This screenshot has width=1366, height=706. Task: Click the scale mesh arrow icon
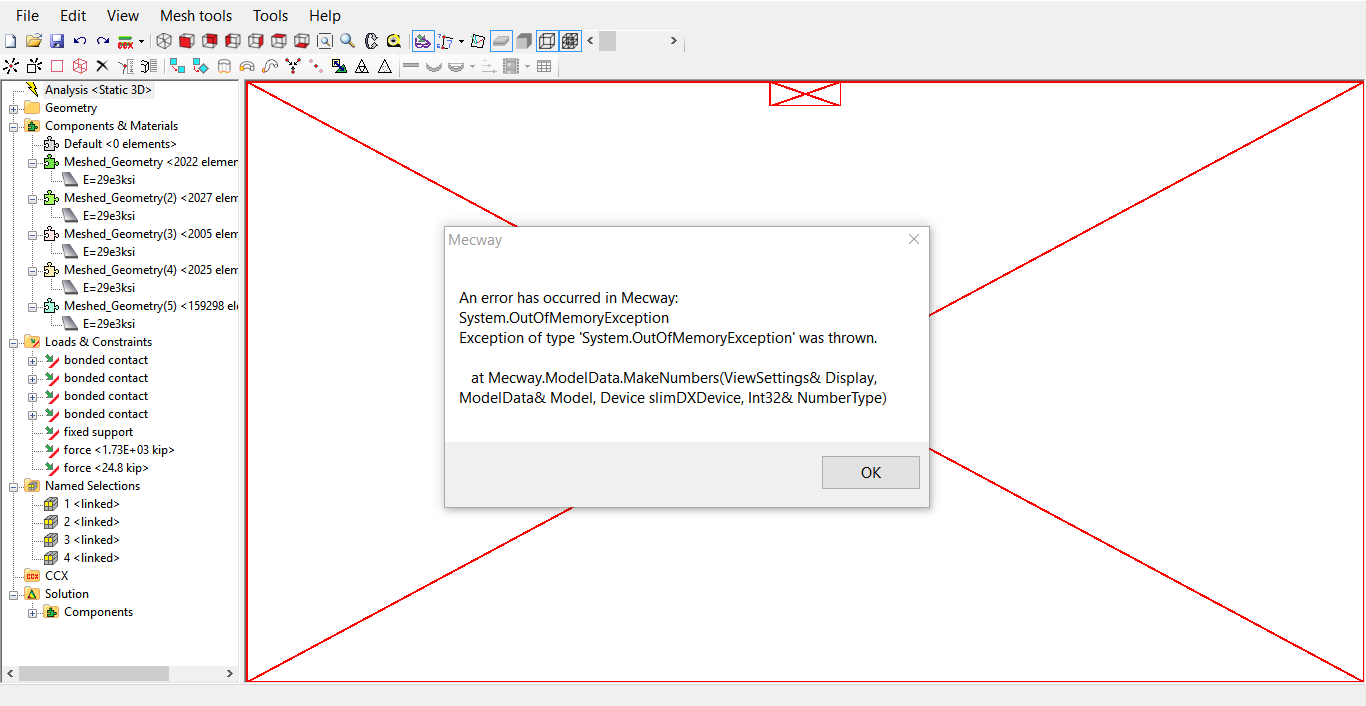tap(339, 66)
